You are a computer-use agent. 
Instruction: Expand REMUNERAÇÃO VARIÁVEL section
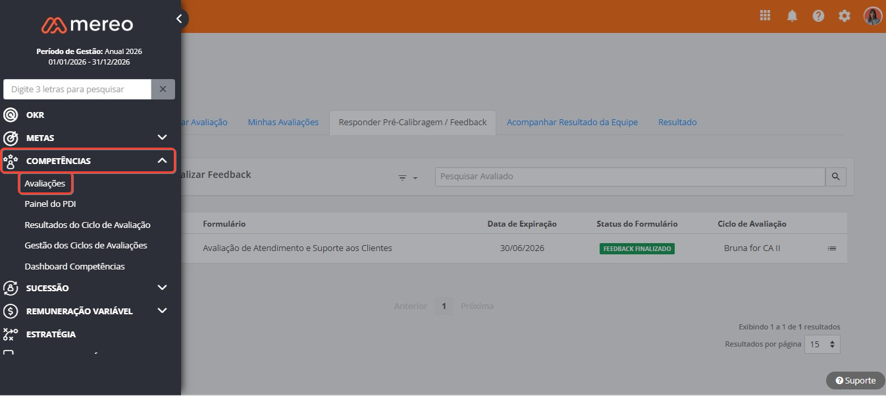[x=162, y=311]
